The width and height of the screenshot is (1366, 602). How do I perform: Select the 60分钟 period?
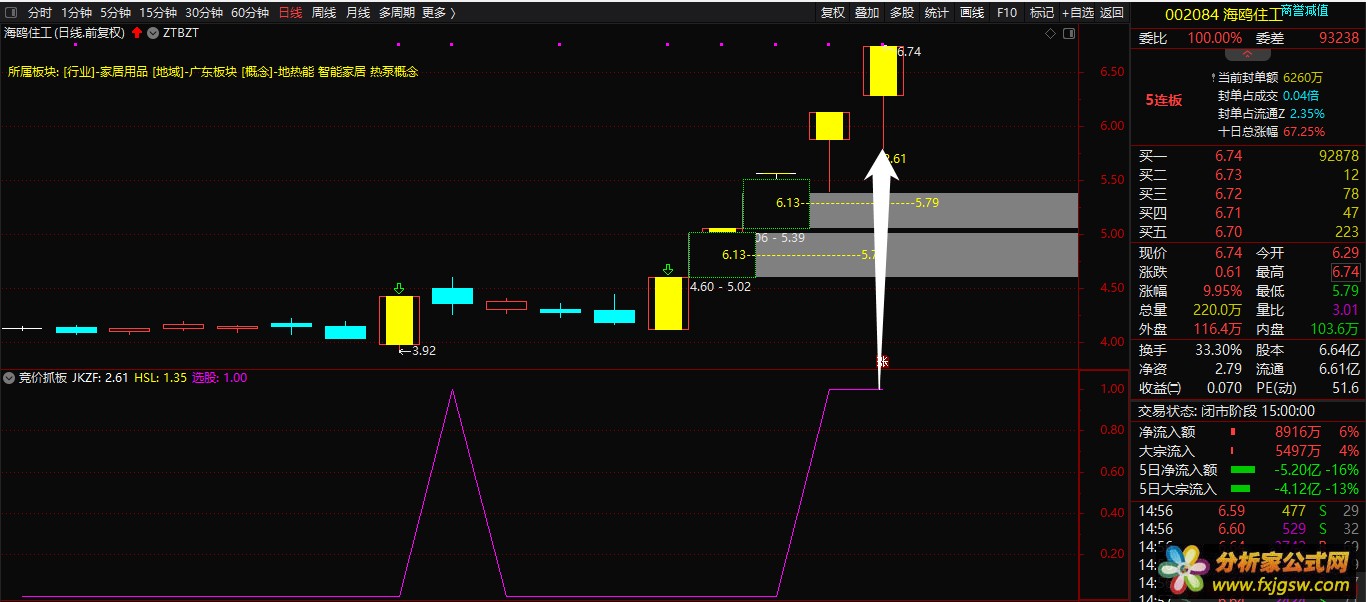(x=250, y=13)
